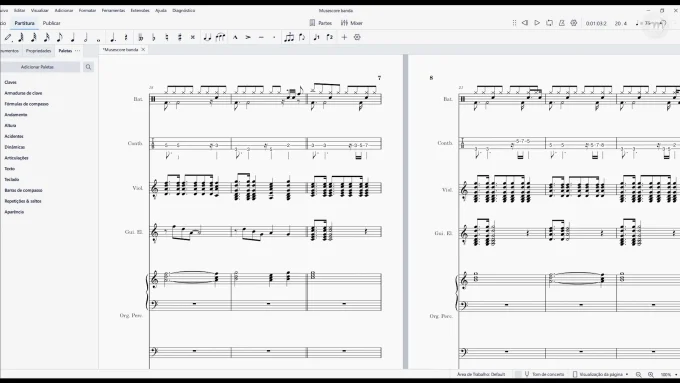This screenshot has height=383, width=680.
Task: Expand the Repetições & saltos palette
Action: [23, 201]
